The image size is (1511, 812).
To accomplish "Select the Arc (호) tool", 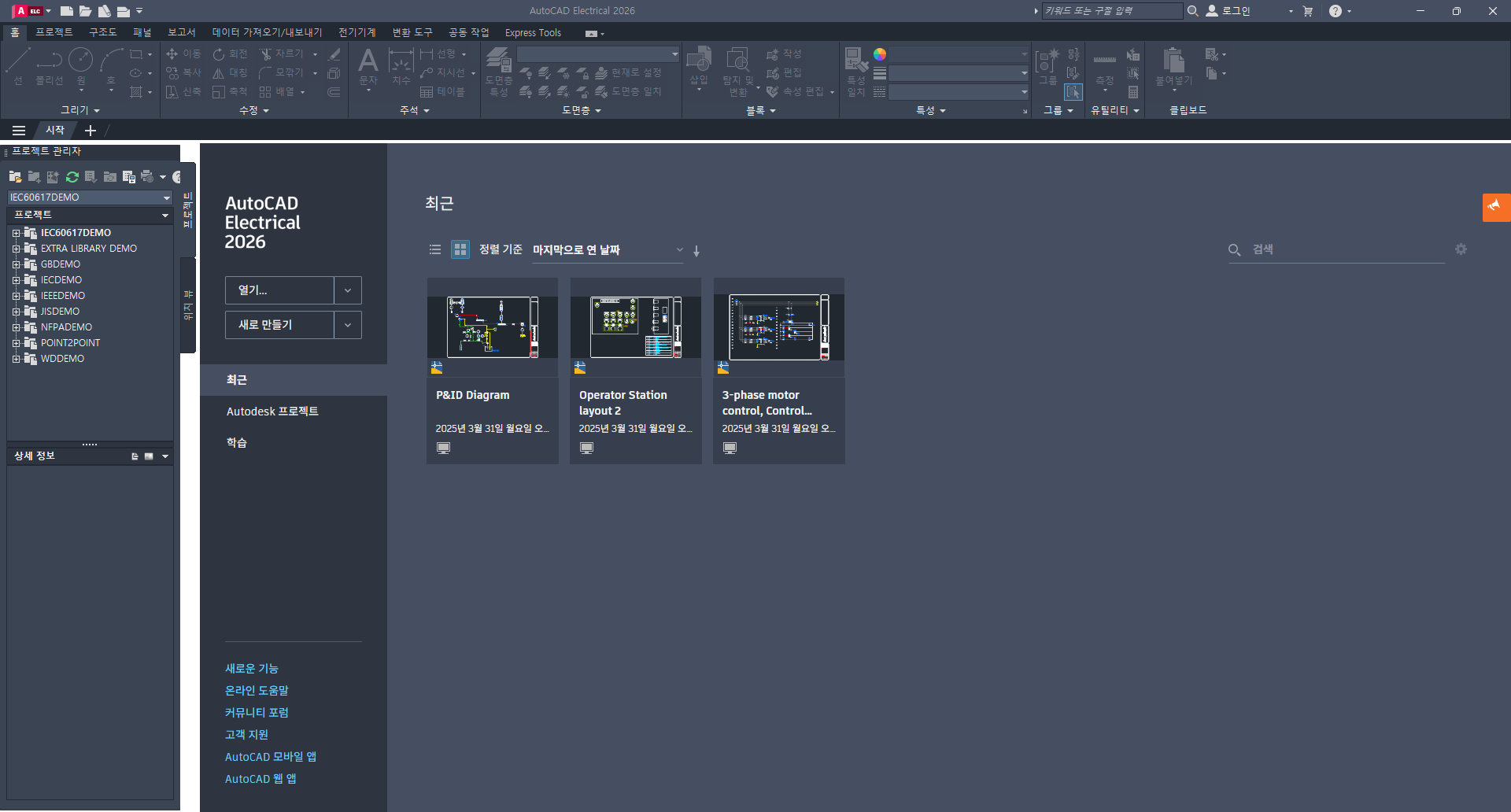I will (x=111, y=65).
